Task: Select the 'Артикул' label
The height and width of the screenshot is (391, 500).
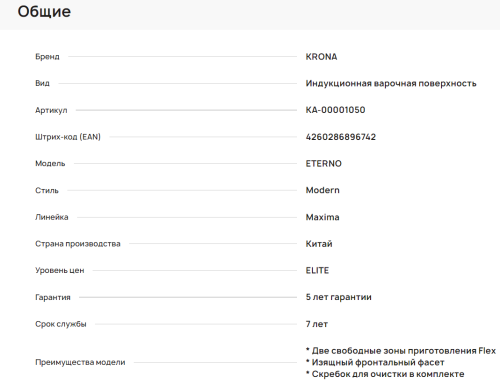Action: [x=51, y=110]
